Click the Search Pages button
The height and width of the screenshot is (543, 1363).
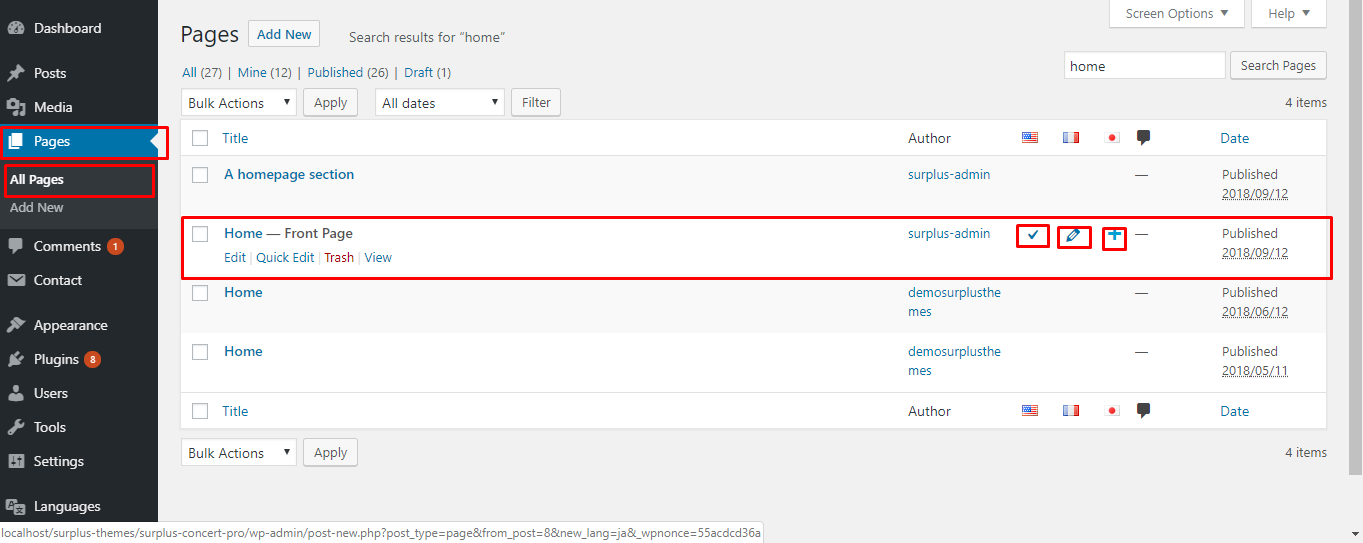click(1278, 66)
